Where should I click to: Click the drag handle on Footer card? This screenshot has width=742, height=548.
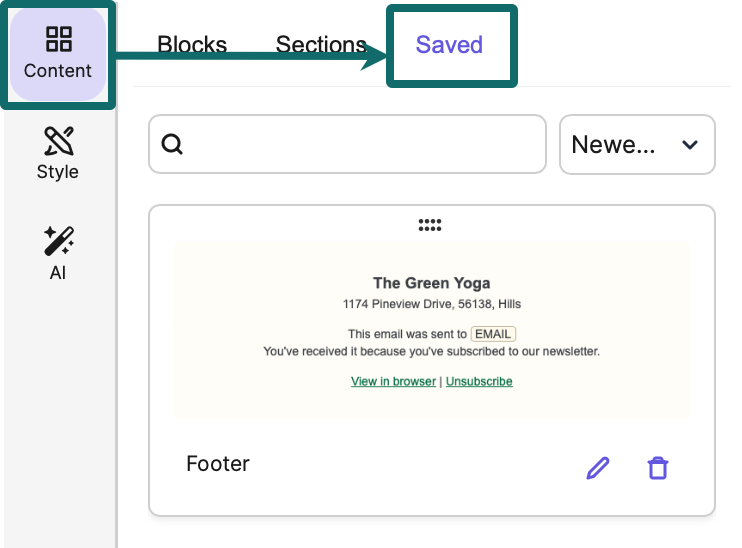click(430, 225)
